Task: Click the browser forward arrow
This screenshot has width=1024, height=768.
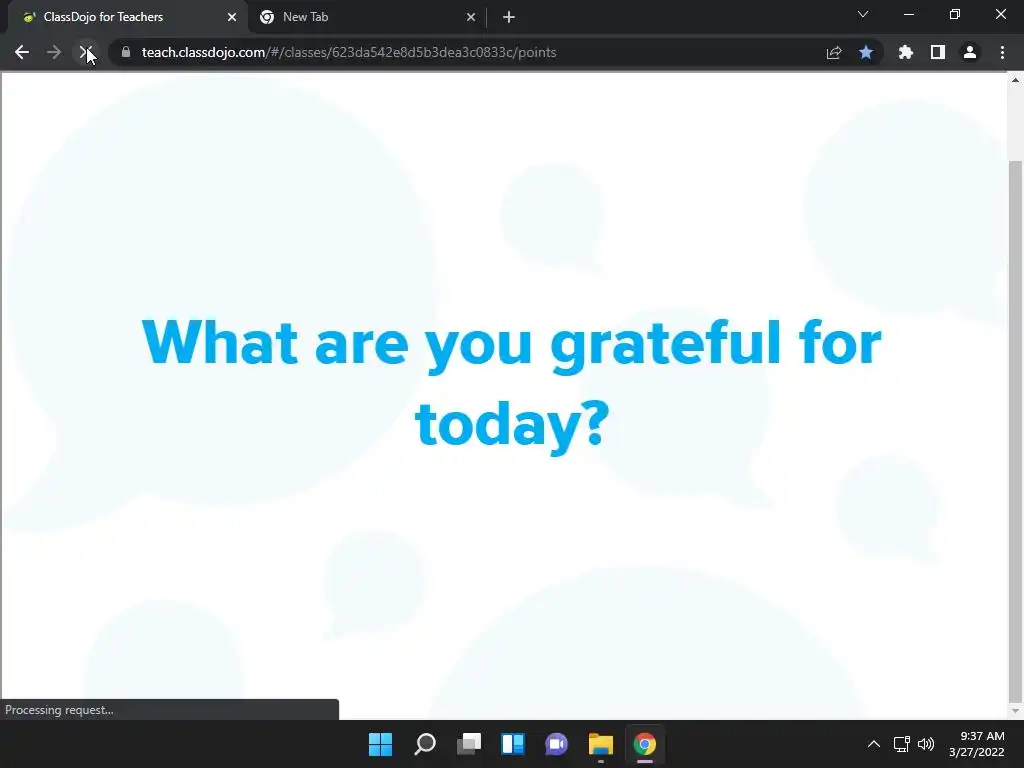Action: pos(54,52)
